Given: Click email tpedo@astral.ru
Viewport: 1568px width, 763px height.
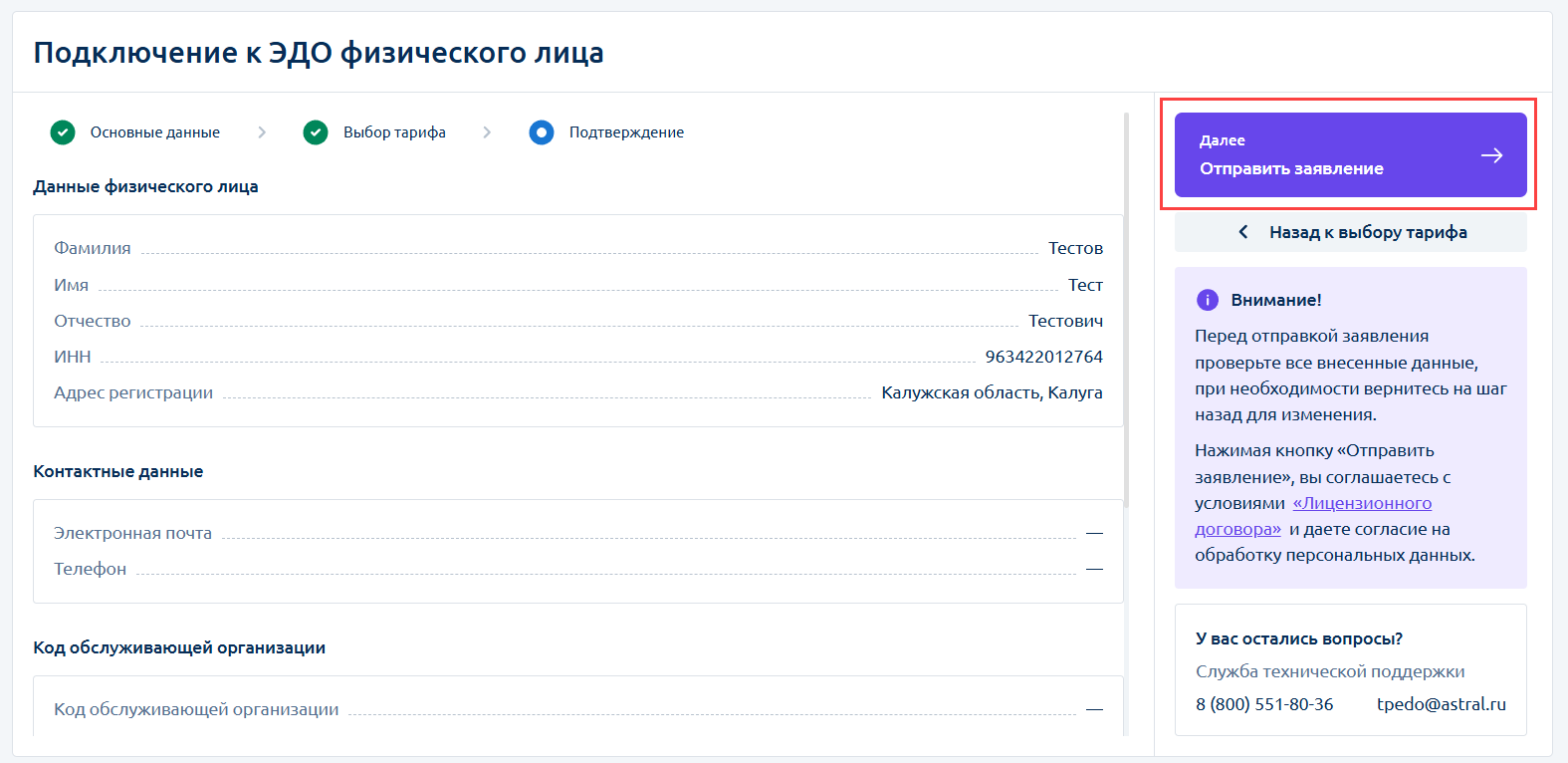Looking at the screenshot, I should pyautogui.click(x=1441, y=704).
